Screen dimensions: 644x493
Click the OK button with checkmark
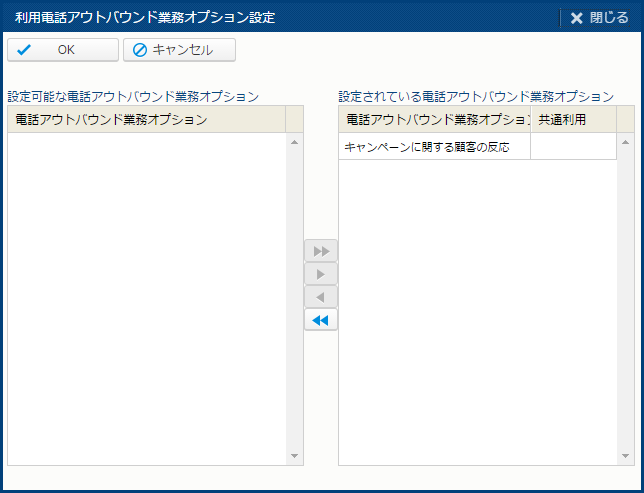(x=62, y=50)
